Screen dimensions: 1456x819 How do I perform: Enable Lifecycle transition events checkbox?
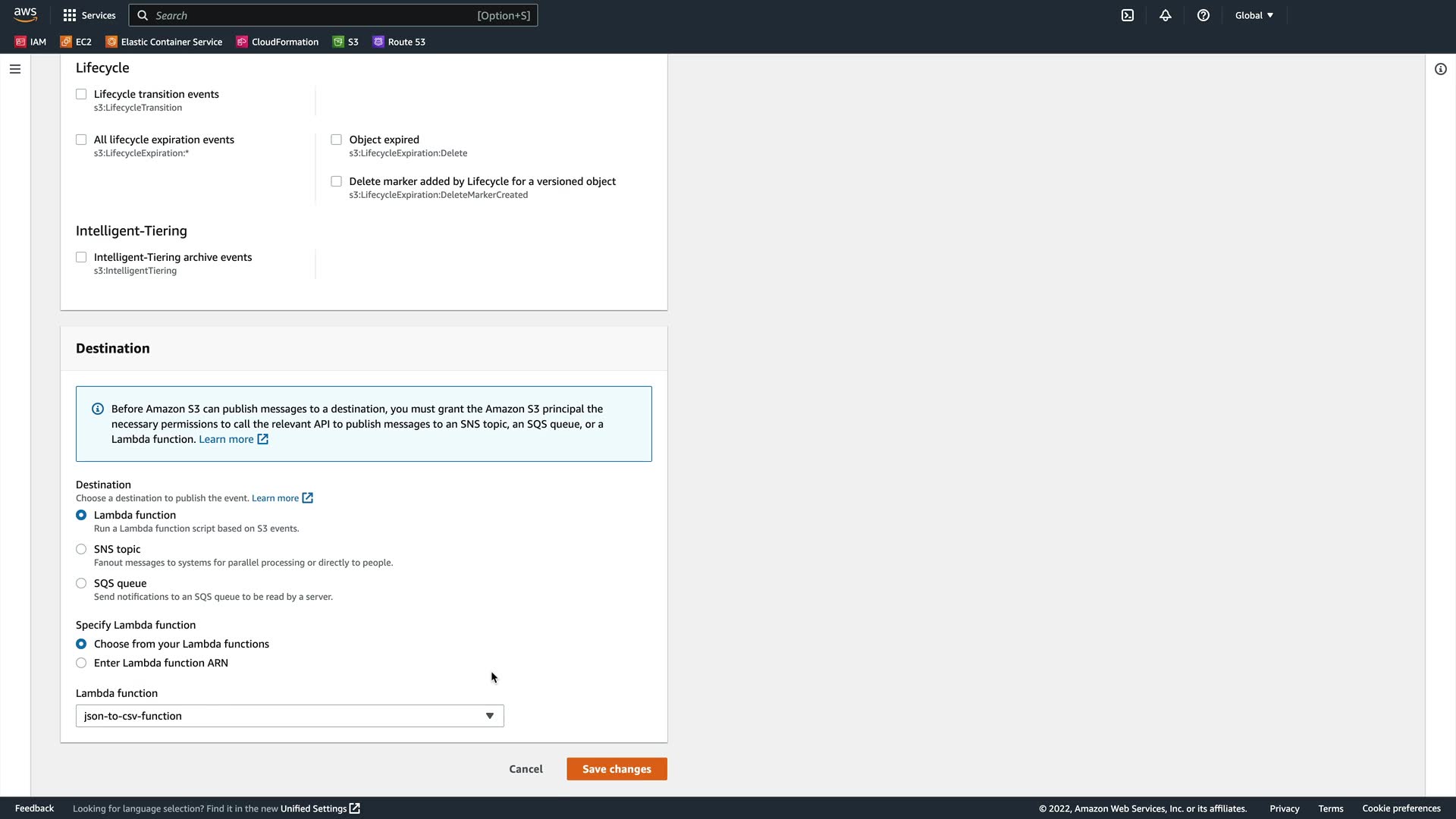pyautogui.click(x=81, y=94)
